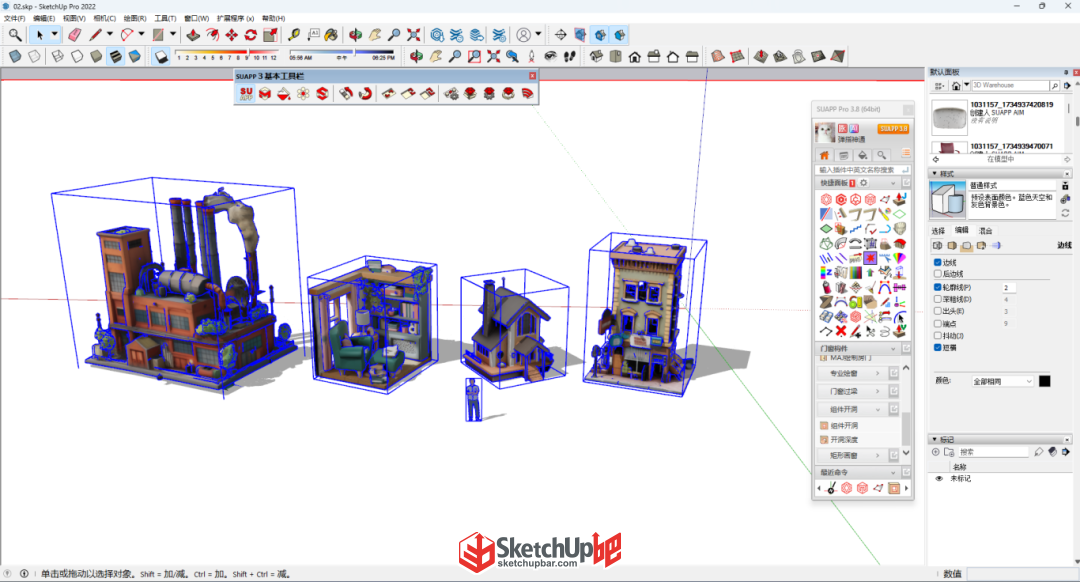Enable the 端点 endpoints checkbox
Screen dimensions: 1080x582
click(937, 323)
